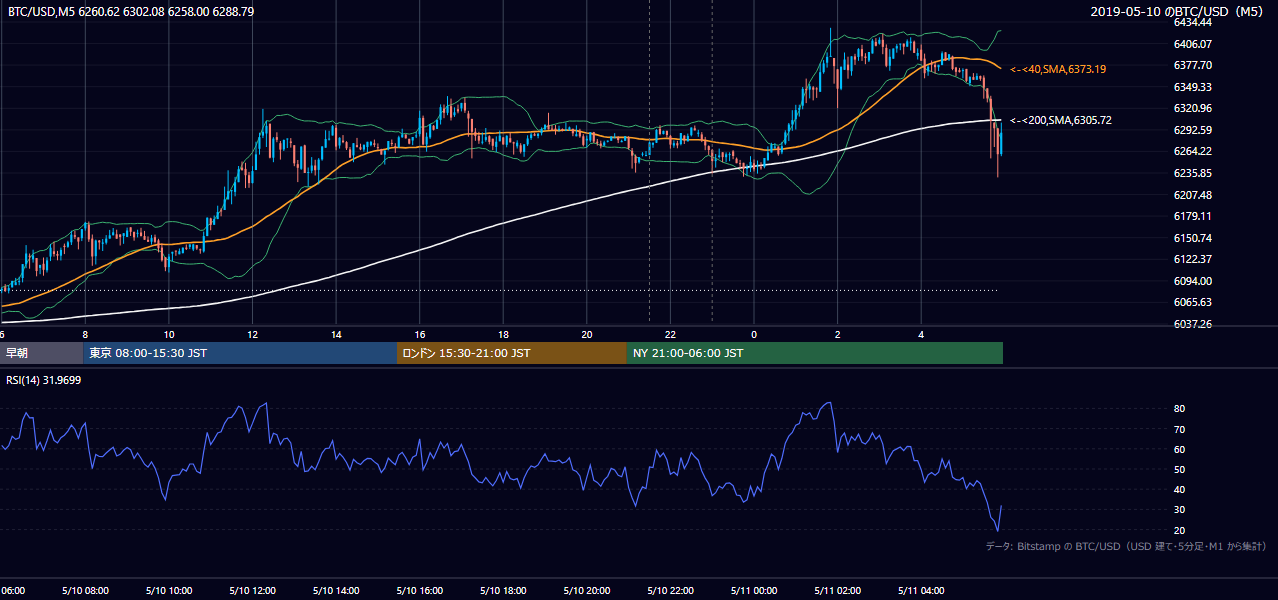The width and height of the screenshot is (1278, 600).
Task: Click hour label 14 under the price chart
Action: point(337,334)
